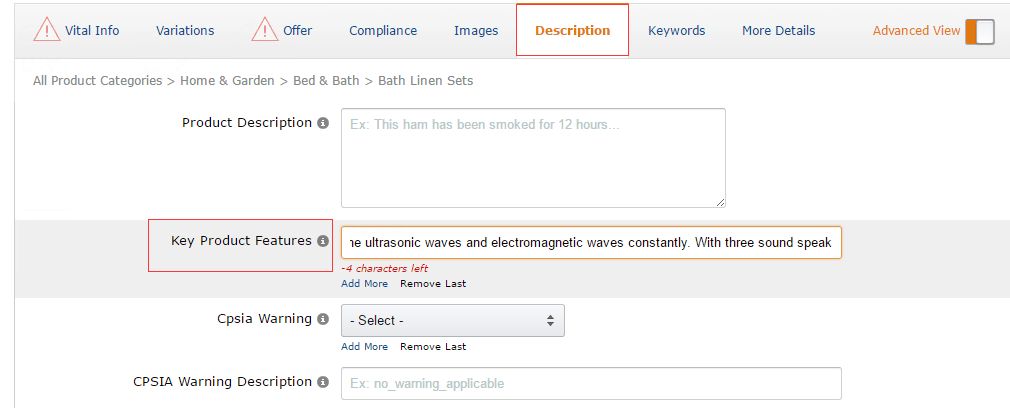
Task: Click Remove Last under Key Product Features
Action: click(433, 284)
